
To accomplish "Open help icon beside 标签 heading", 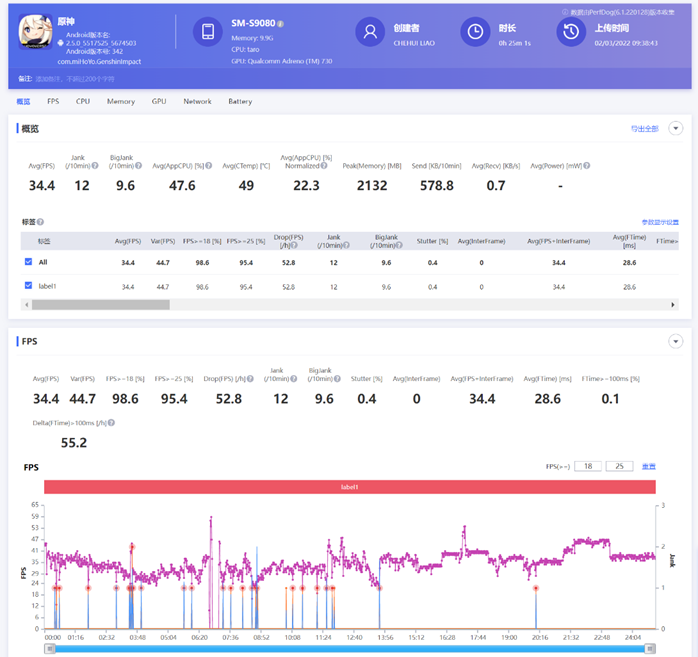I will point(41,221).
